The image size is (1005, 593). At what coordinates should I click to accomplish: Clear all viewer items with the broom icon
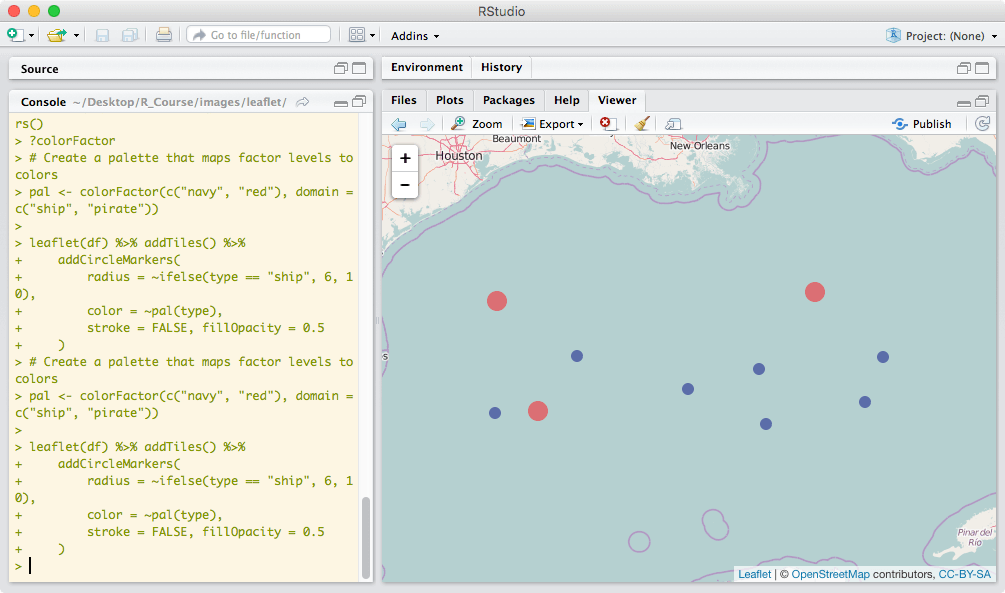coord(642,124)
